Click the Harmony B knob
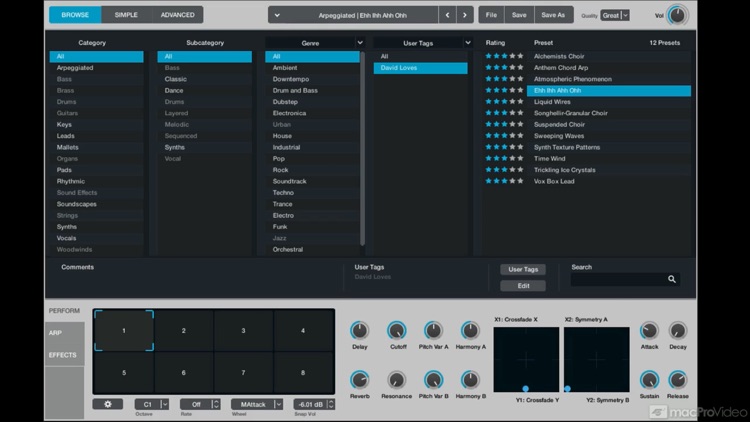 click(470, 380)
